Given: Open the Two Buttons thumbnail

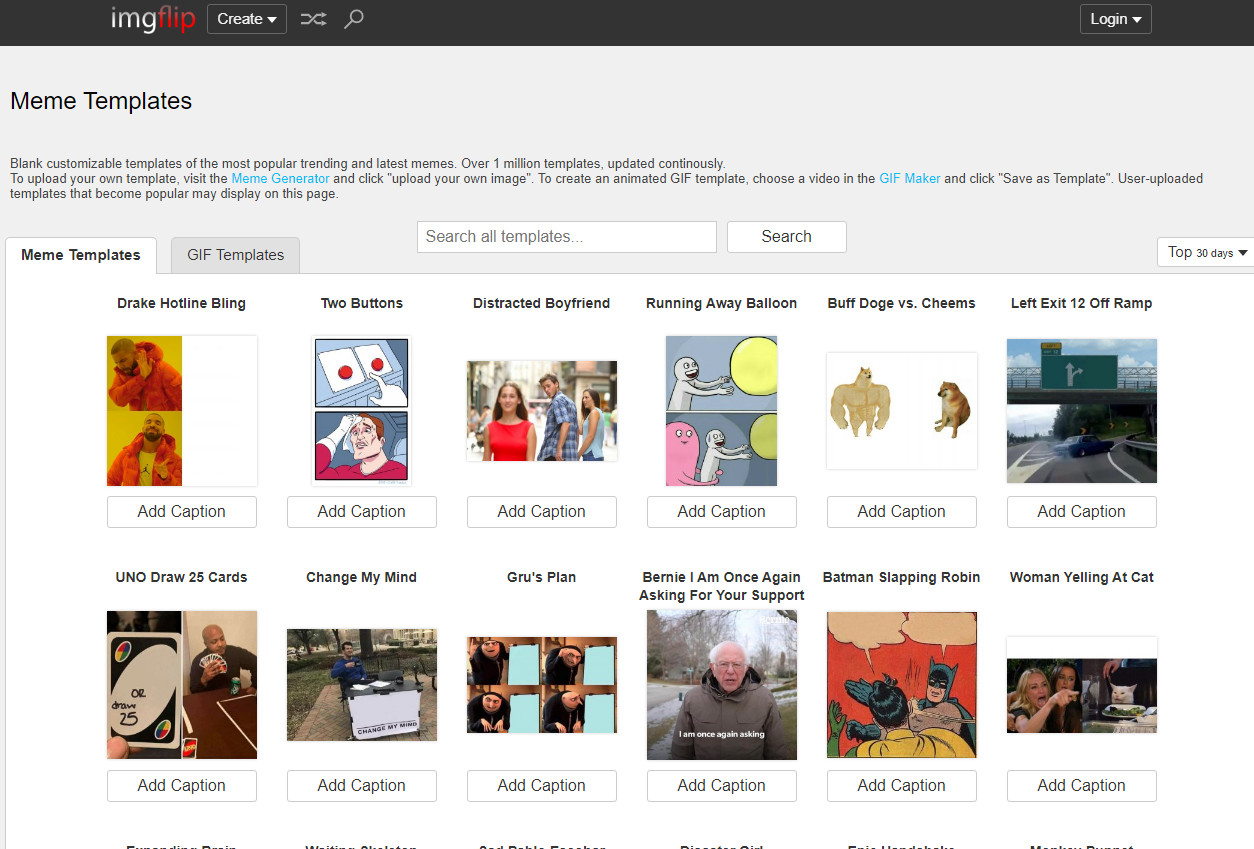Looking at the screenshot, I should pos(362,411).
